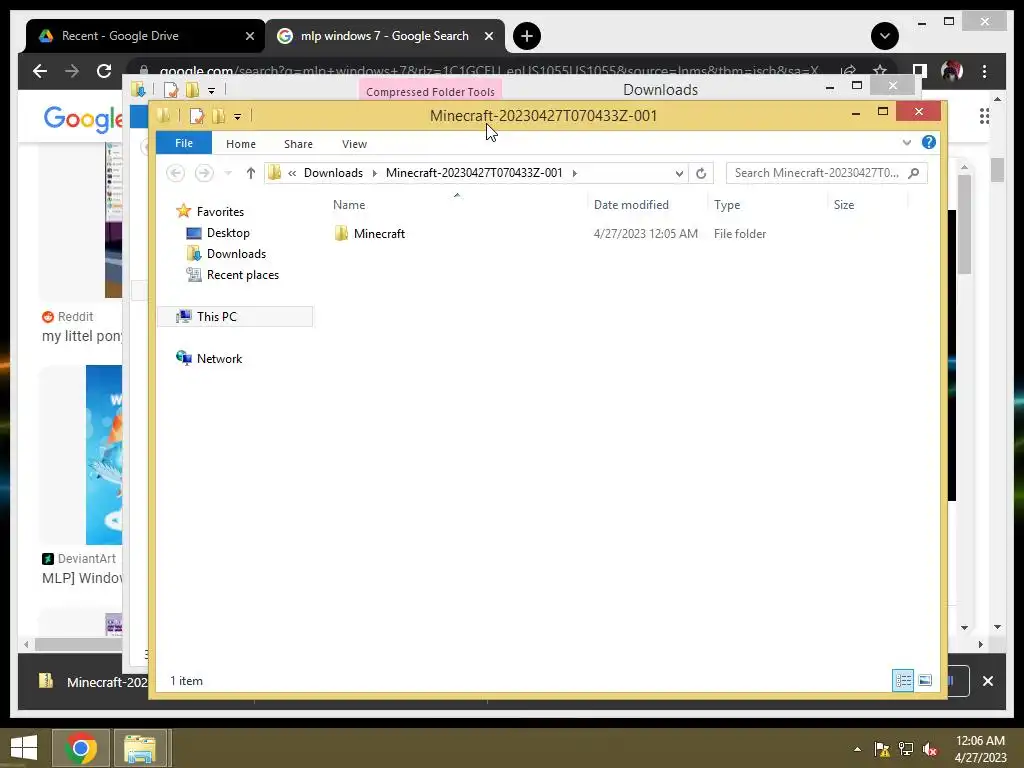Viewport: 1024px width, 768px height.
Task: Click the search magnifier icon in Explorer
Action: pos(914,172)
